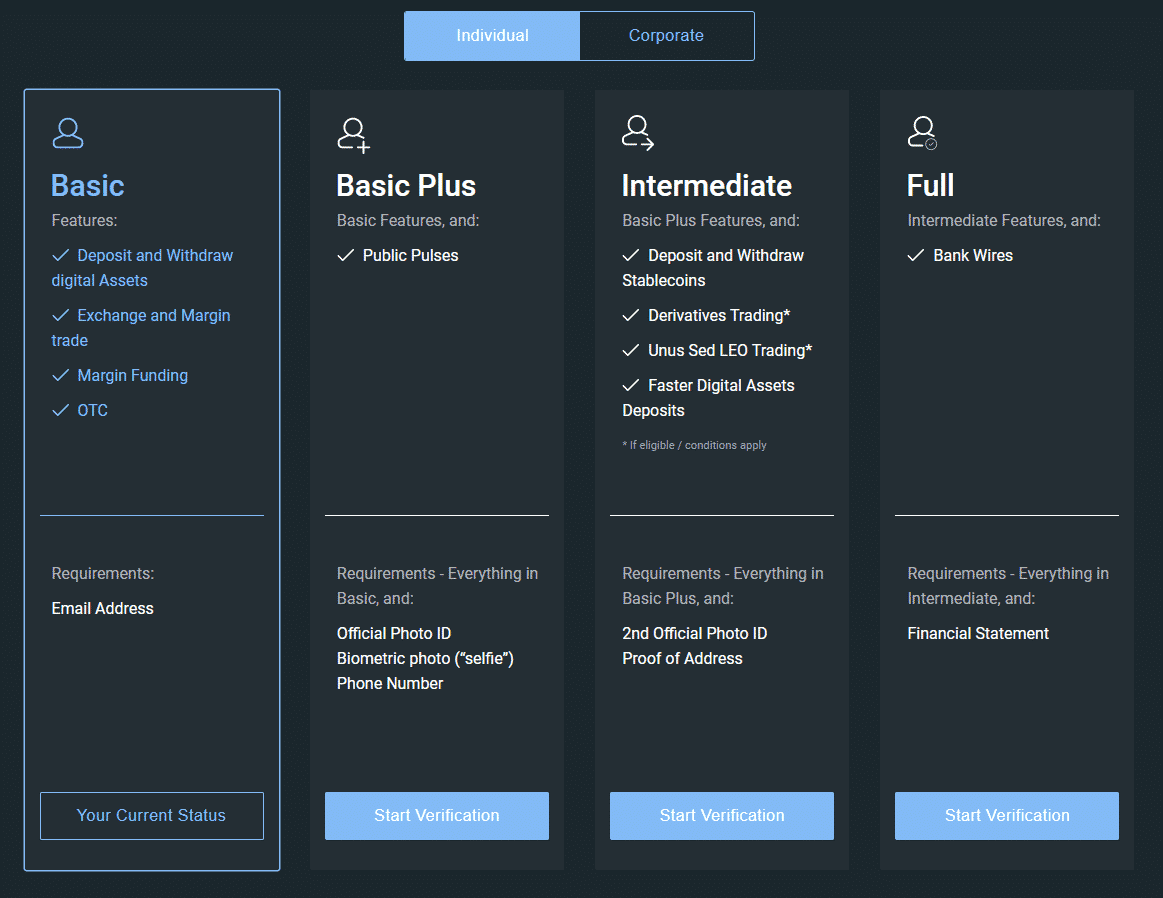Switch to the Corporate tab

[666, 36]
